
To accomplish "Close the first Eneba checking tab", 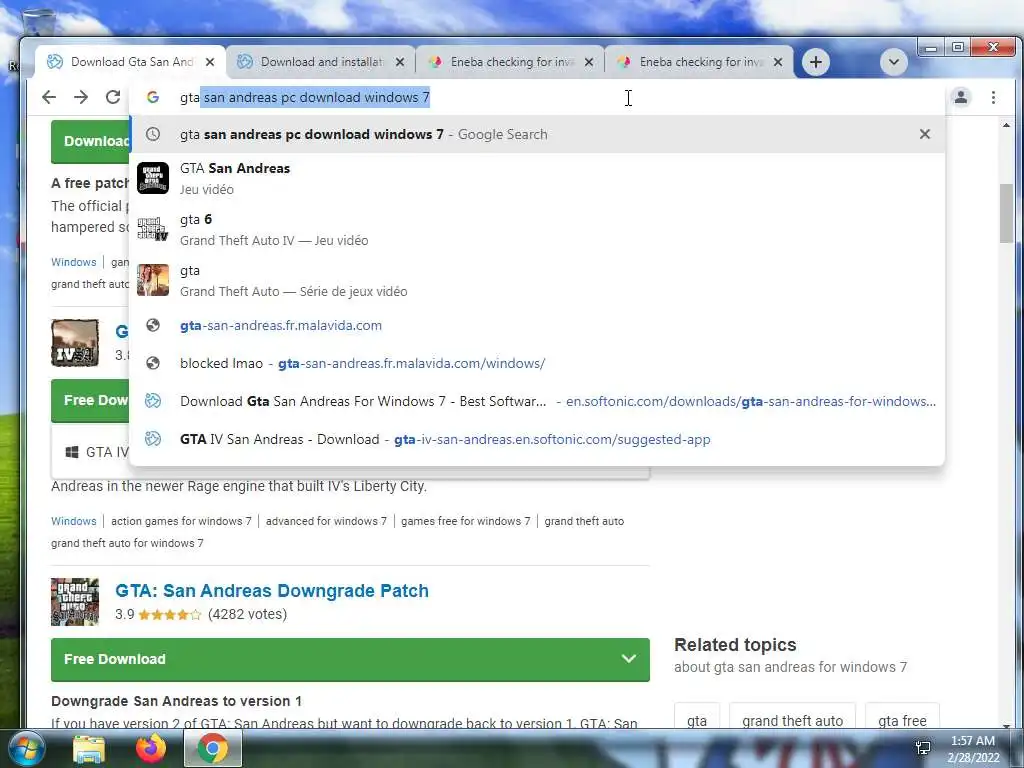I will tap(588, 62).
